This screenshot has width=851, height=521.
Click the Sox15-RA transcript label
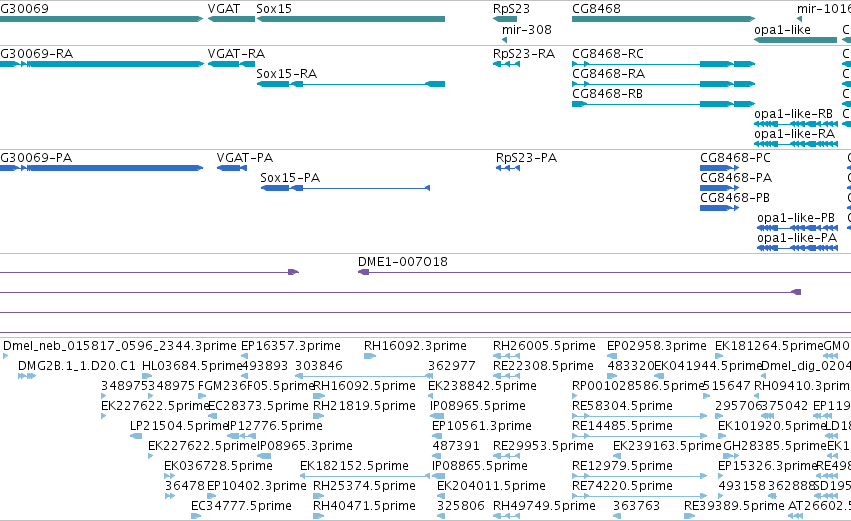pyautogui.click(x=287, y=73)
